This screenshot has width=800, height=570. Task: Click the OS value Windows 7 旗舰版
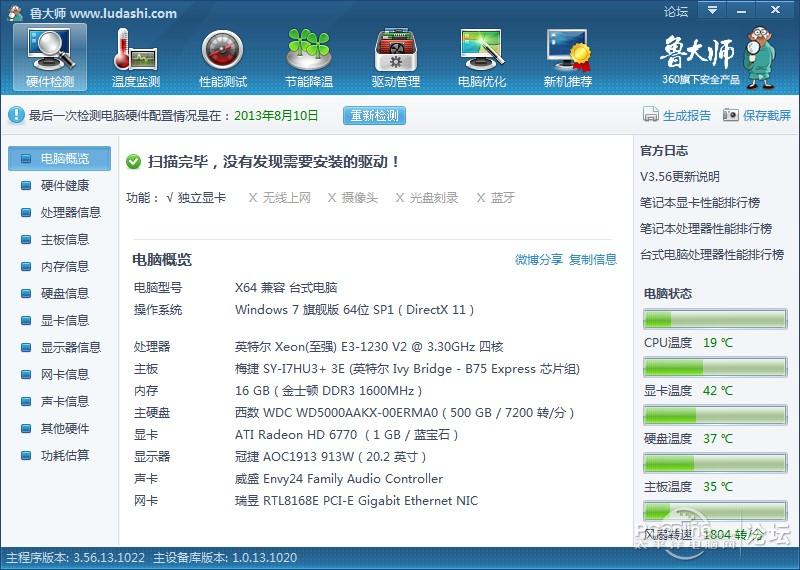tap(355, 310)
